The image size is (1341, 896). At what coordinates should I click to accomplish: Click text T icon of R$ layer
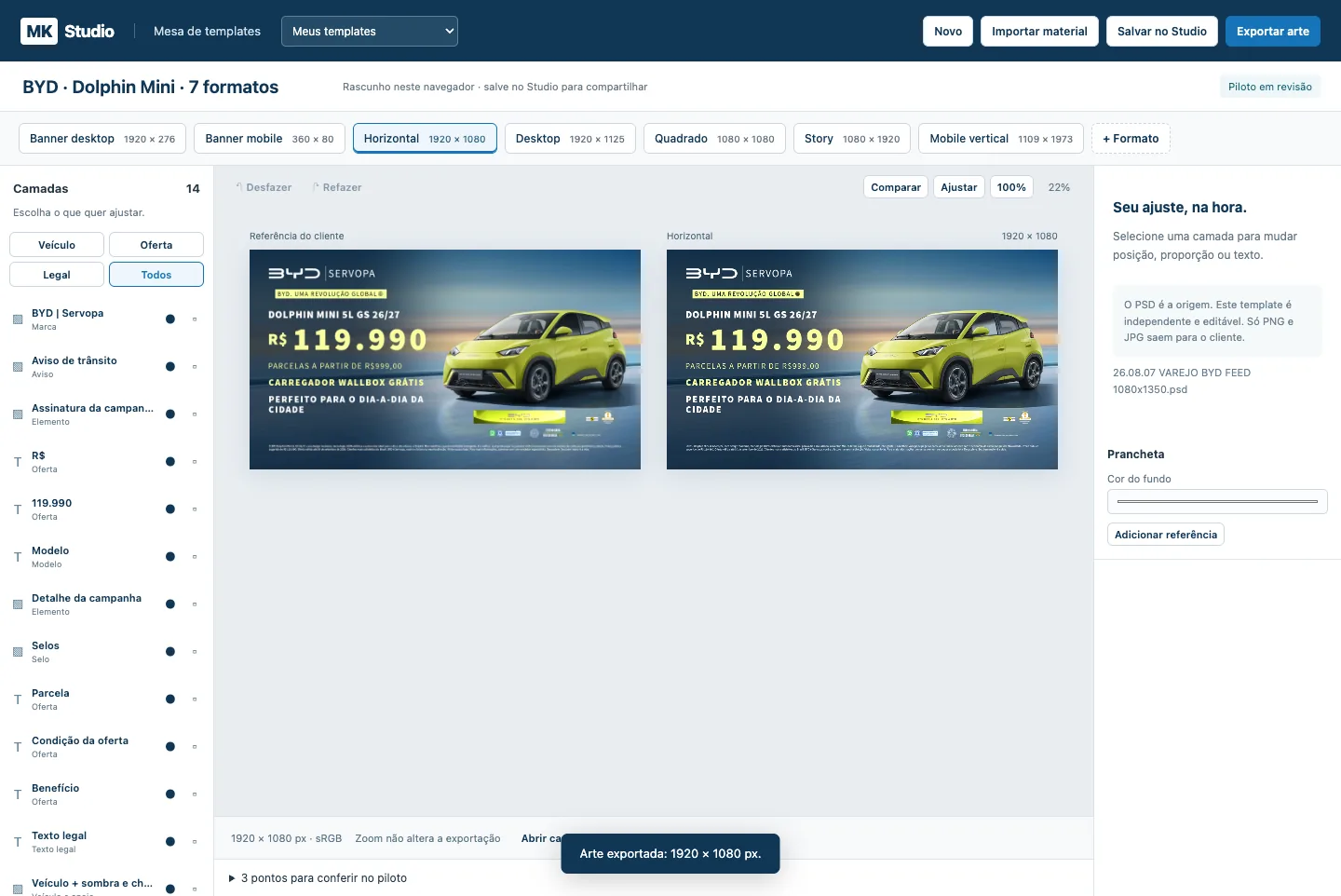pyautogui.click(x=18, y=462)
